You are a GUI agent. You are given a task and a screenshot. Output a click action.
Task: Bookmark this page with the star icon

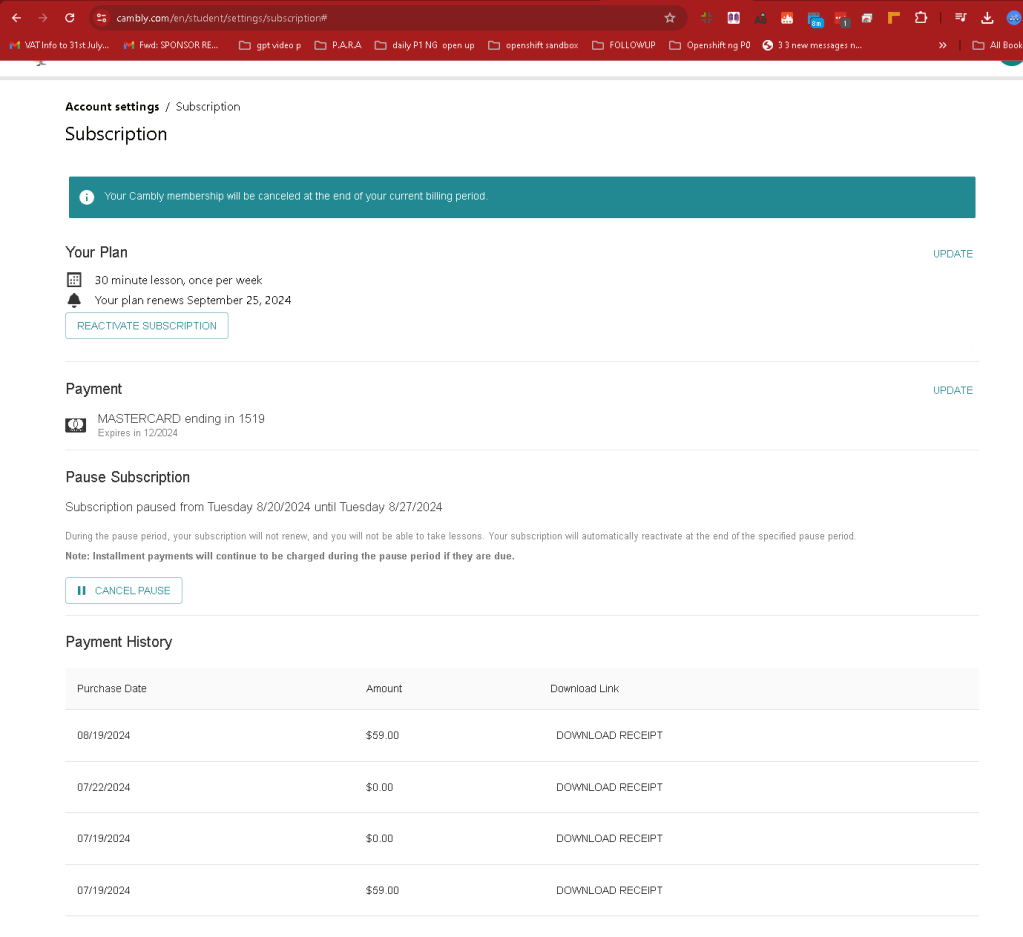click(x=669, y=18)
